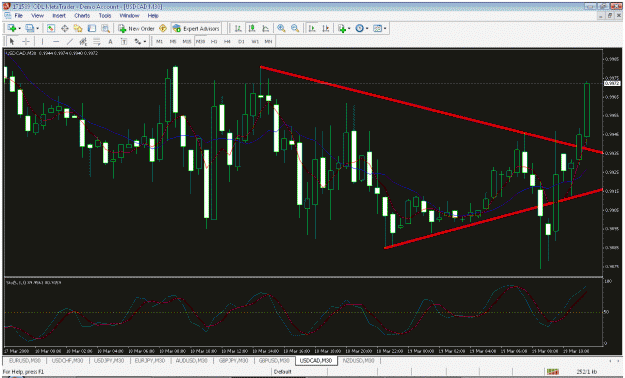Switch to the GBPUSD,M30 chart tab
625x378 pixels.
point(274,360)
